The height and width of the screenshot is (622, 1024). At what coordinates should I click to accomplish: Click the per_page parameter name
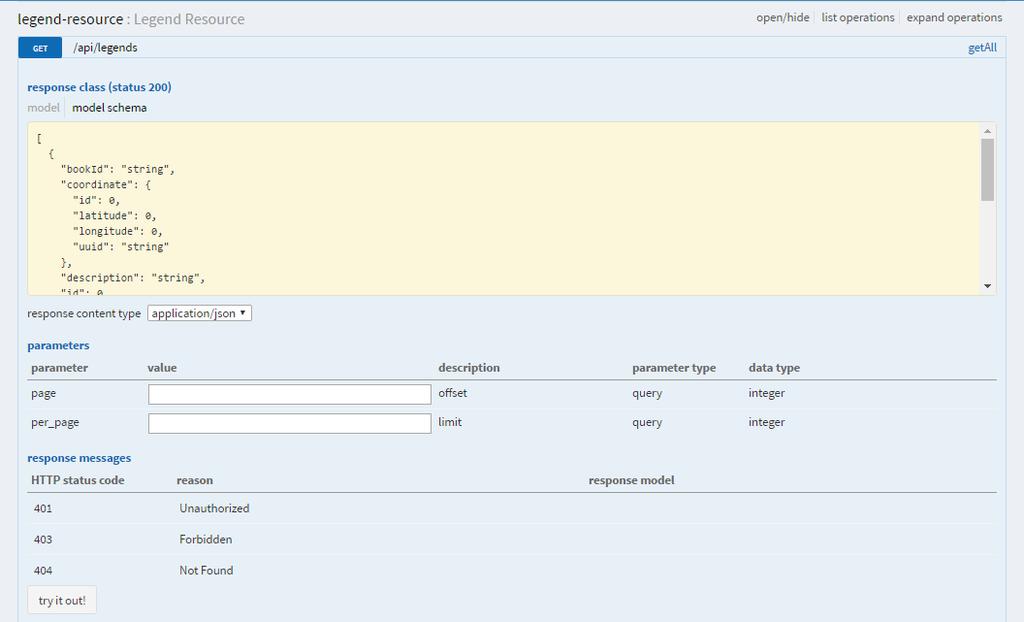[x=55, y=423]
